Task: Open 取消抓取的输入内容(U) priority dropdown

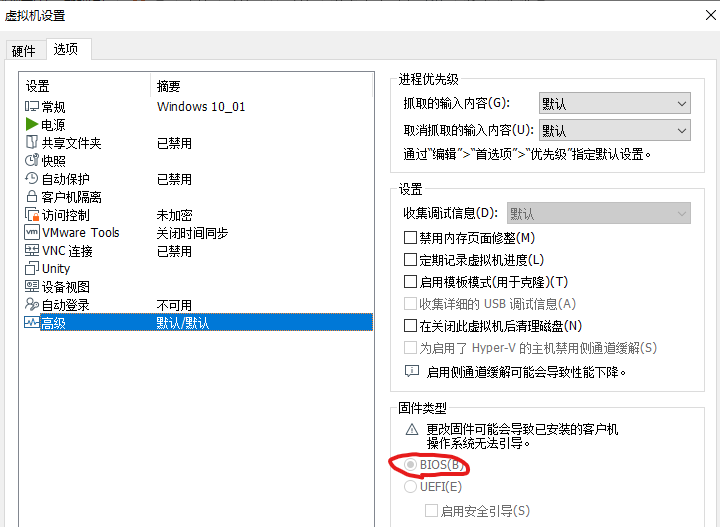Action: pos(614,130)
